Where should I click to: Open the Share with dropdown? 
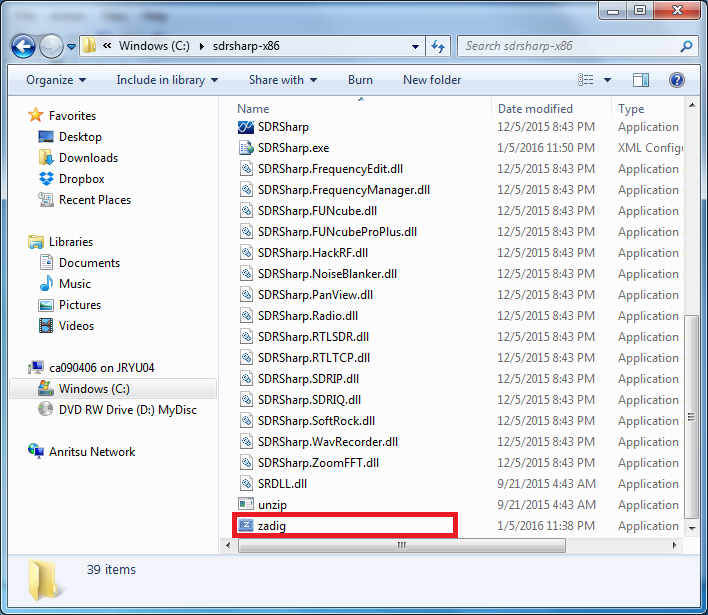click(x=283, y=80)
